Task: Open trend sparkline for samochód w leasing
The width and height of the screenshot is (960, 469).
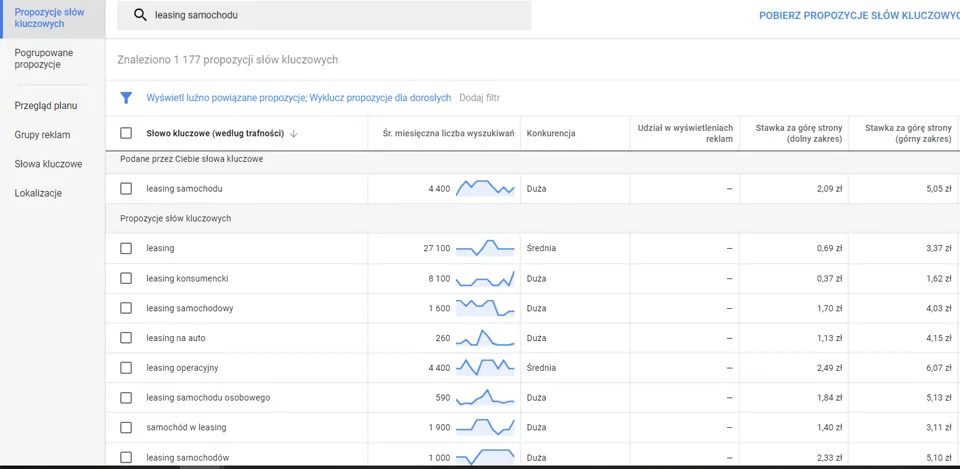Action: 486,427
